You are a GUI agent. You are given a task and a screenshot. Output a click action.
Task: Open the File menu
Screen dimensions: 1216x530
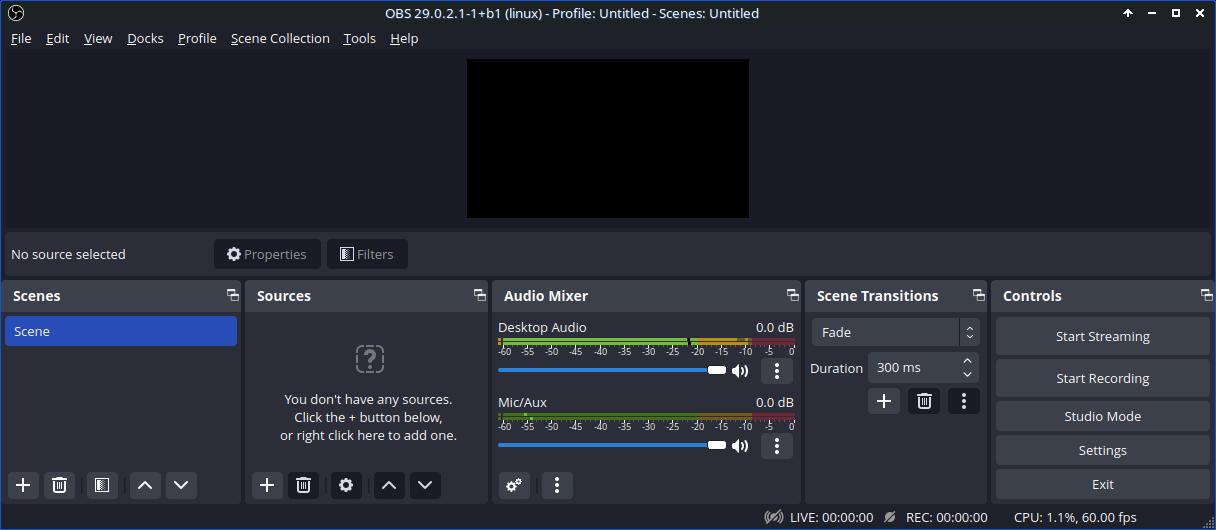click(21, 38)
